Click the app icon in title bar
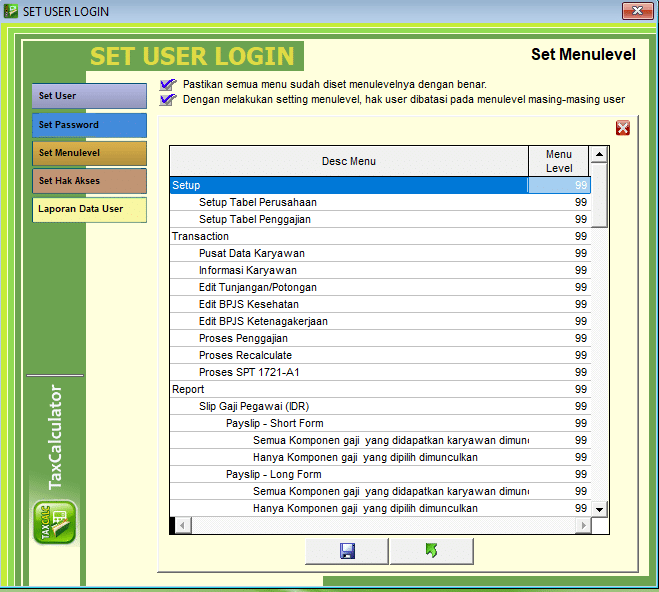Image resolution: width=659 pixels, height=592 pixels. [x=11, y=11]
